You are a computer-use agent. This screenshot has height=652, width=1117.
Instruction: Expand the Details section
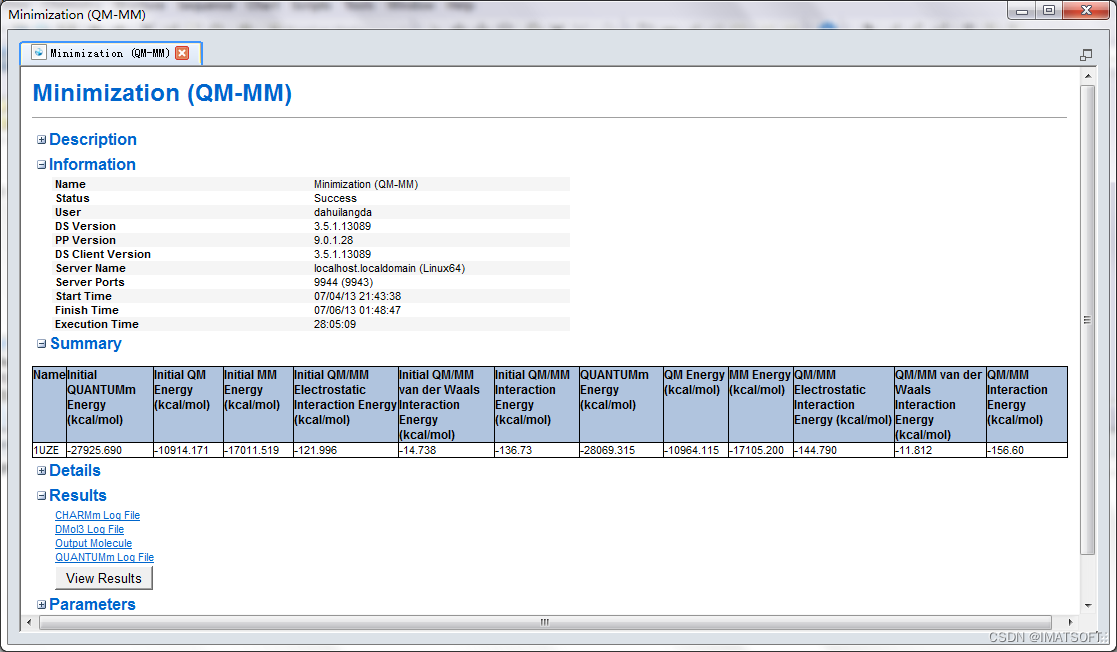coord(41,471)
